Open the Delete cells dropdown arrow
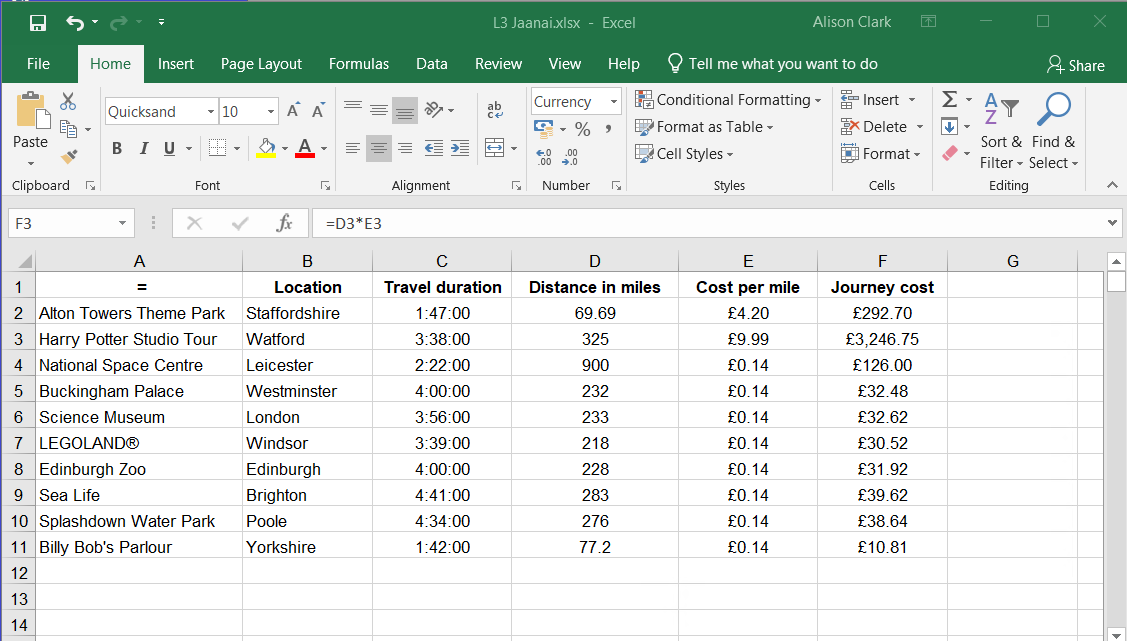The image size is (1127, 641). click(919, 127)
